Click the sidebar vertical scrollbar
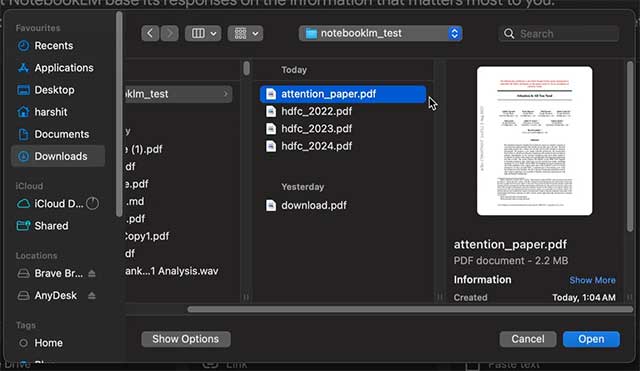 coord(119,114)
